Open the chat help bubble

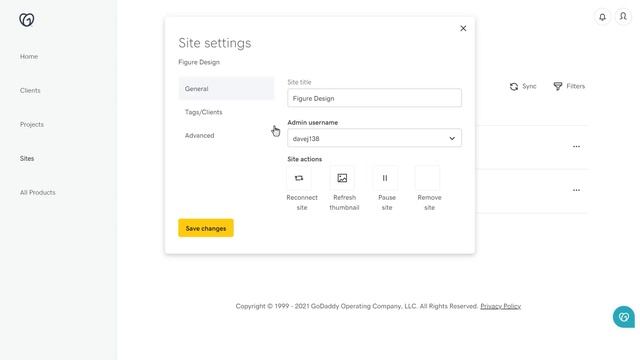point(623,317)
